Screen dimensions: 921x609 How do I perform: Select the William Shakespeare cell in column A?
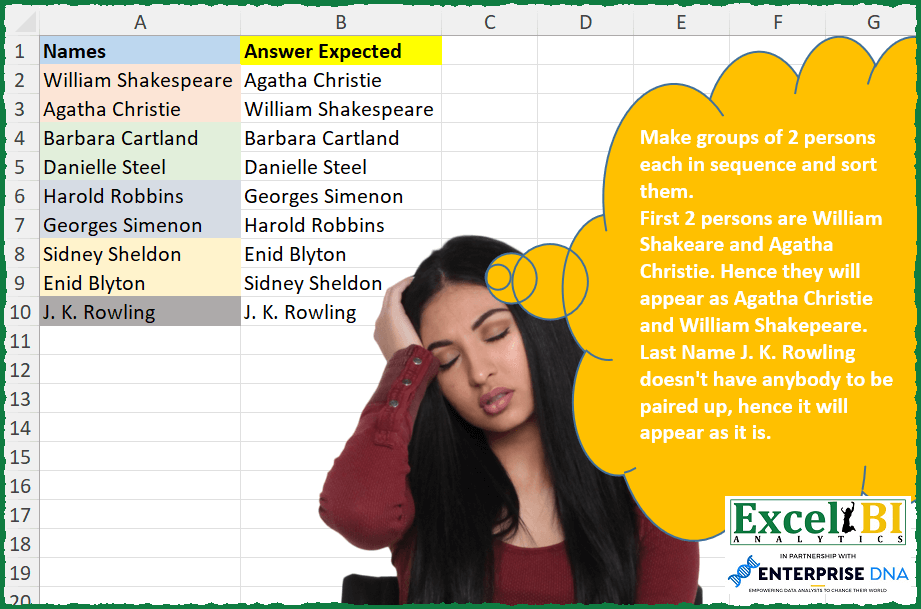pos(140,80)
